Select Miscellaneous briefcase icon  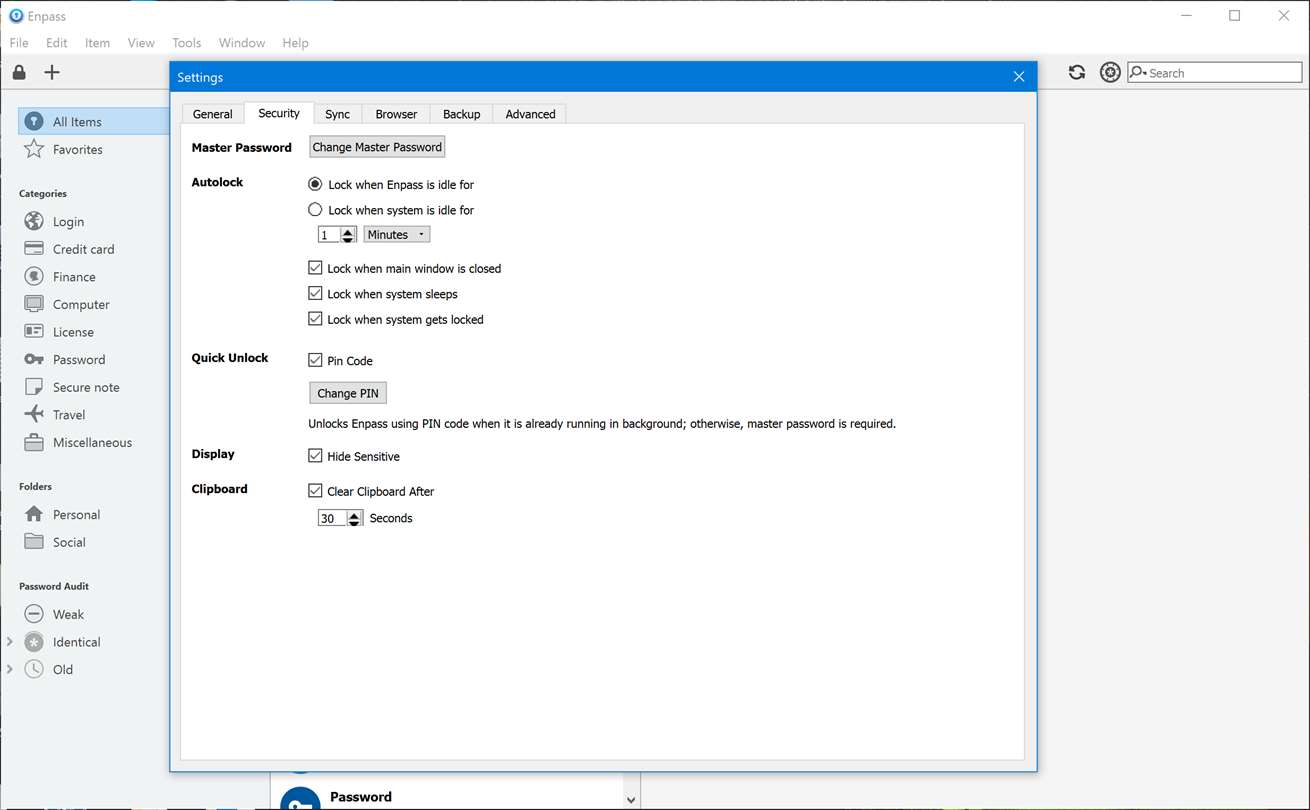click(x=34, y=442)
